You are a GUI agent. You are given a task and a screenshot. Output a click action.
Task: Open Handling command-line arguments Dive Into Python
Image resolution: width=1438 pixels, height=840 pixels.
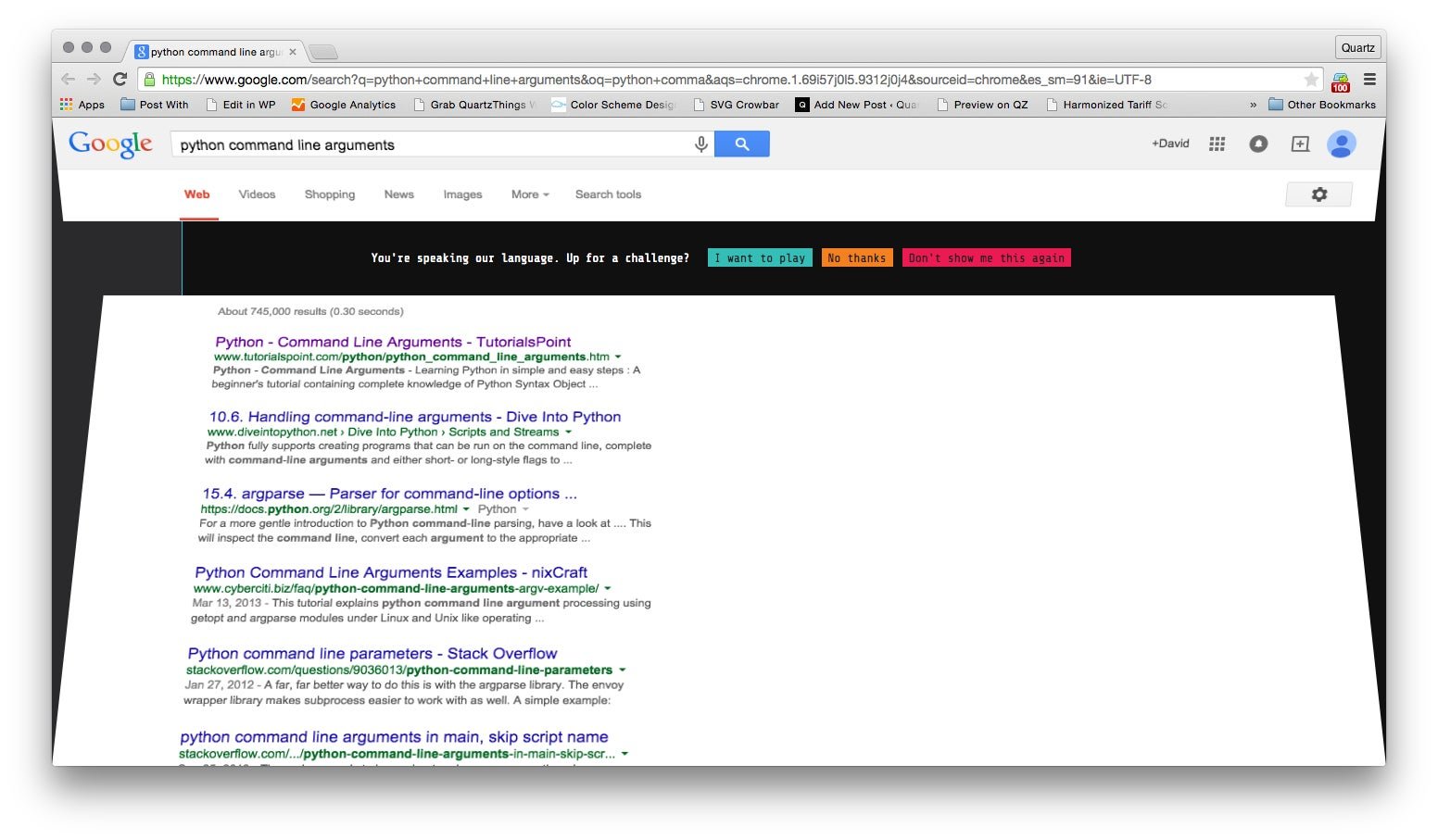[415, 417]
